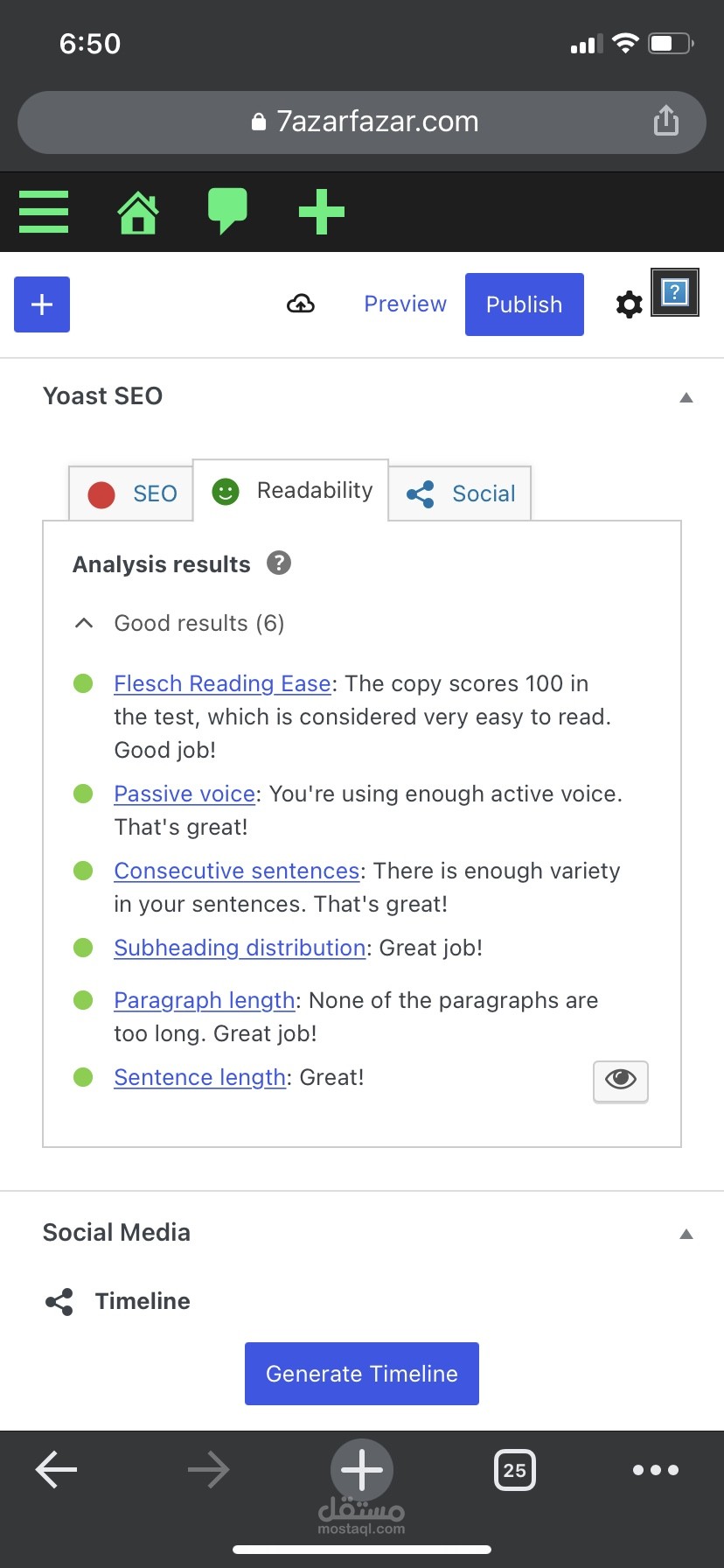The width and height of the screenshot is (724, 1568).
Task: Toggle eye highlight for Sentence length
Action: pos(621,1080)
